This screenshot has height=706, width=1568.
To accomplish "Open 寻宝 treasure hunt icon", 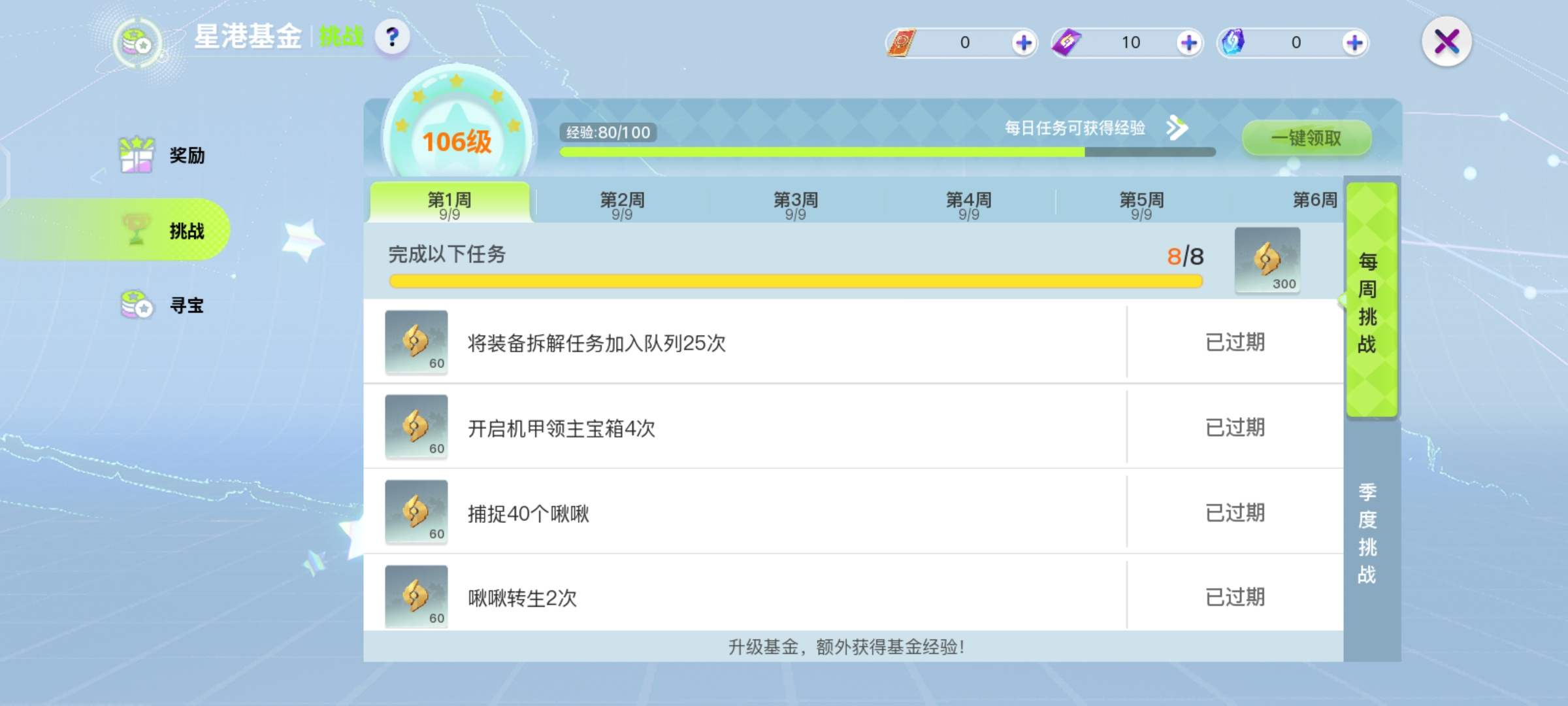I will coord(137,305).
